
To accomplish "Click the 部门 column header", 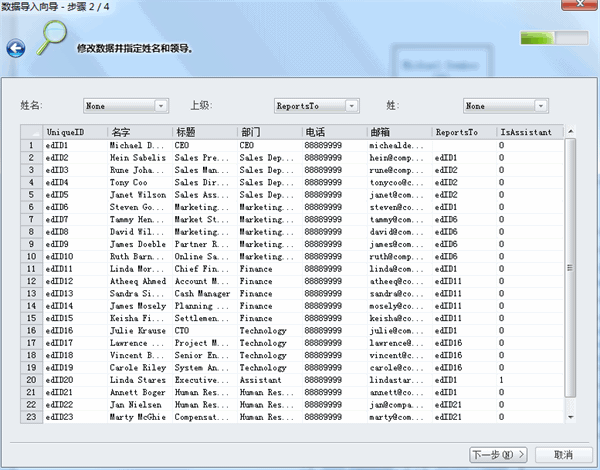I will [269, 132].
